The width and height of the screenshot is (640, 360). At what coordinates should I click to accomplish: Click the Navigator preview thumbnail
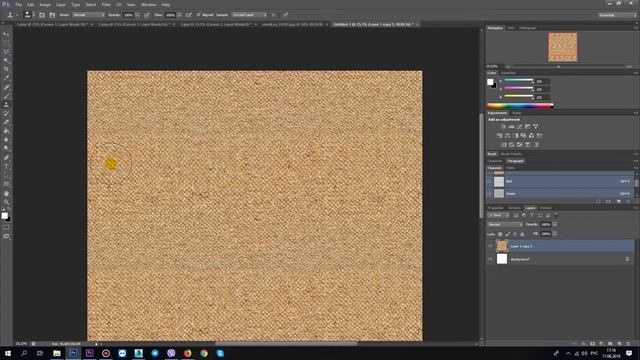[x=562, y=47]
